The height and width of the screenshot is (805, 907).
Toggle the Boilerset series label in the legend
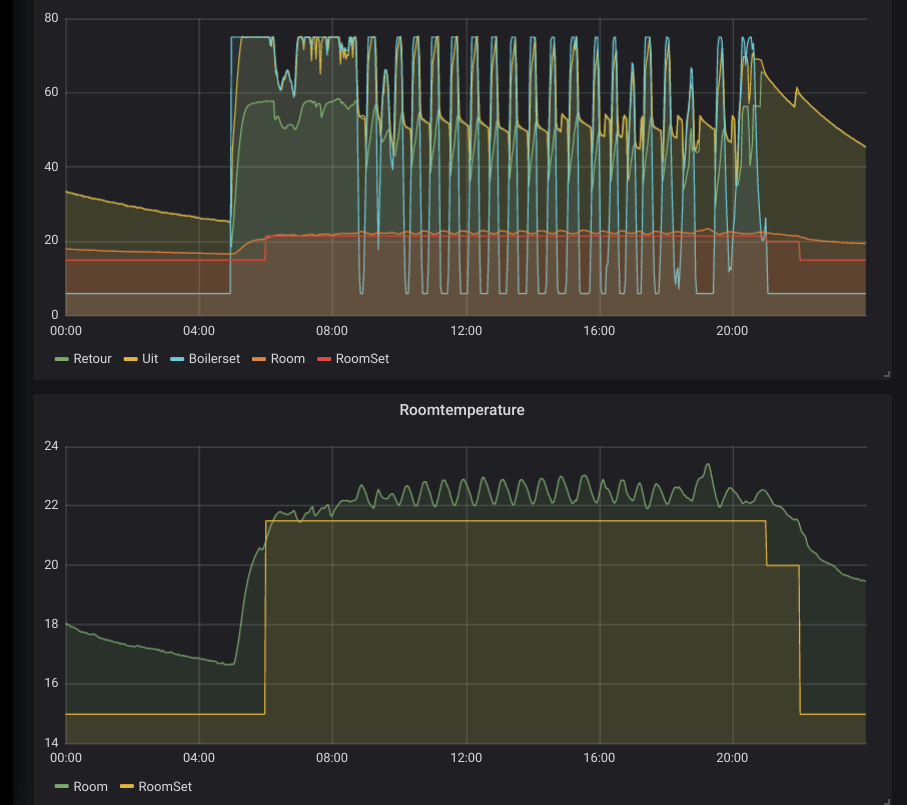[x=214, y=359]
